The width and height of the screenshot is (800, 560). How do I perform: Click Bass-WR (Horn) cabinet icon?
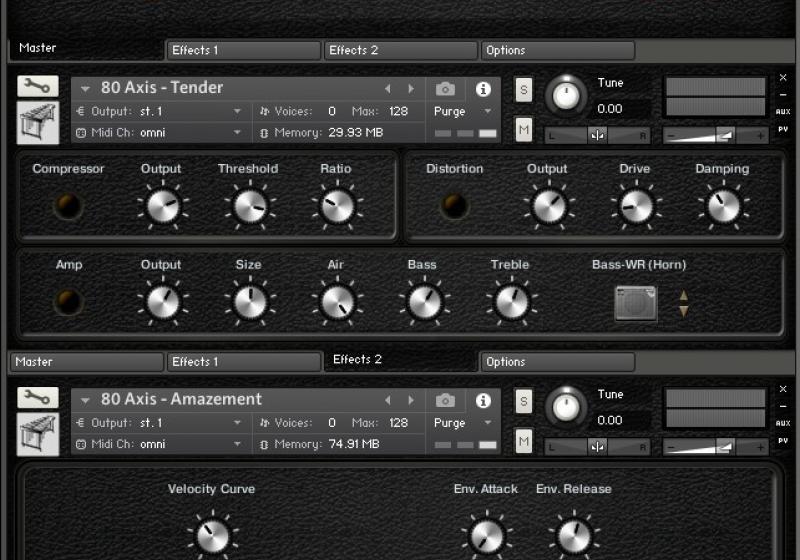pos(636,303)
